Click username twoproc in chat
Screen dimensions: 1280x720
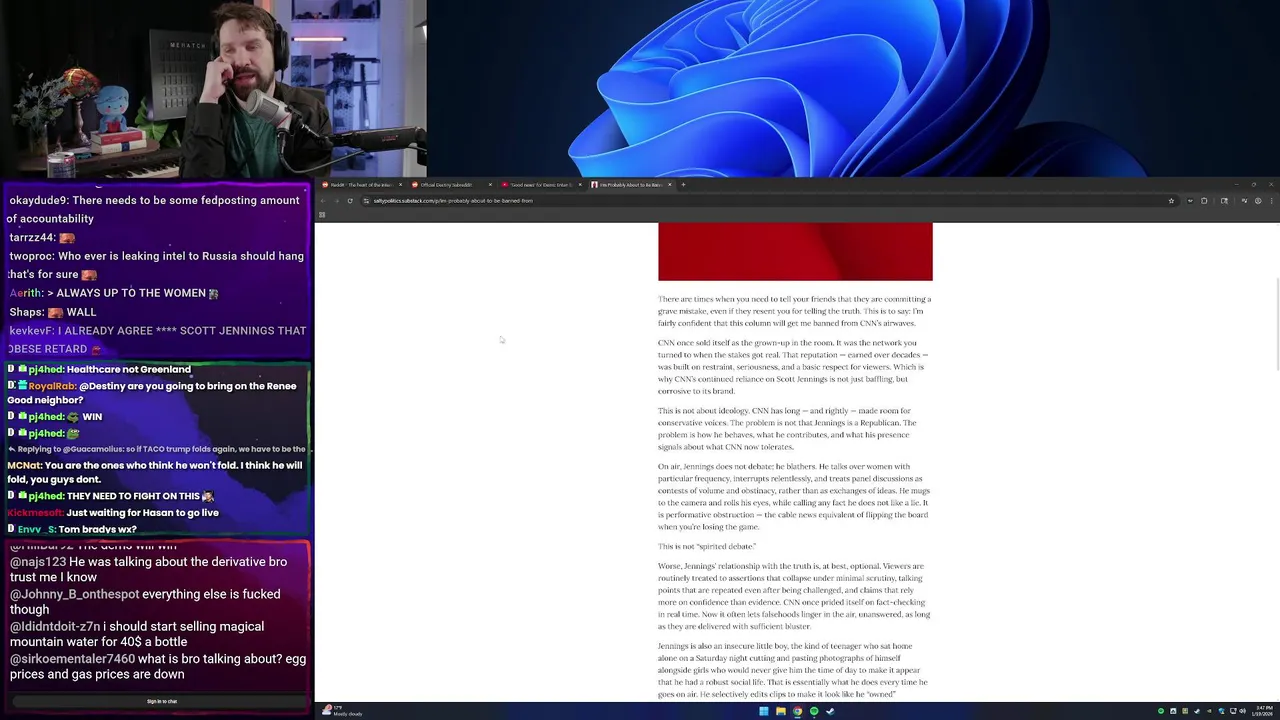(34, 256)
